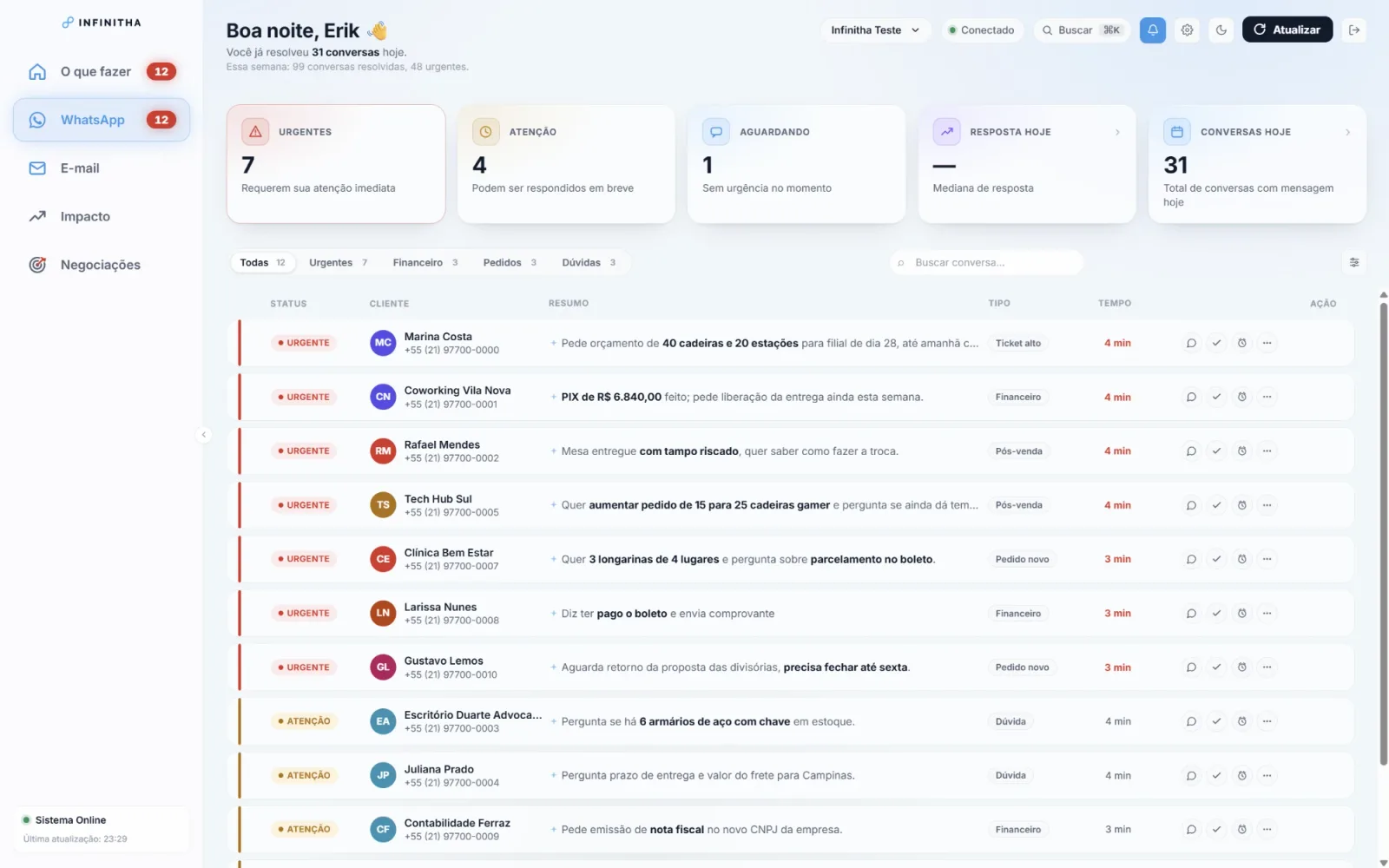Open Impacto section in sidebar
1389x868 pixels.
102,216
